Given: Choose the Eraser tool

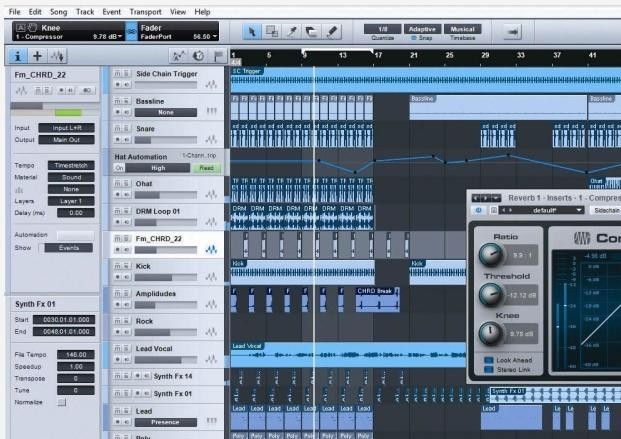Looking at the screenshot, I should click(312, 33).
